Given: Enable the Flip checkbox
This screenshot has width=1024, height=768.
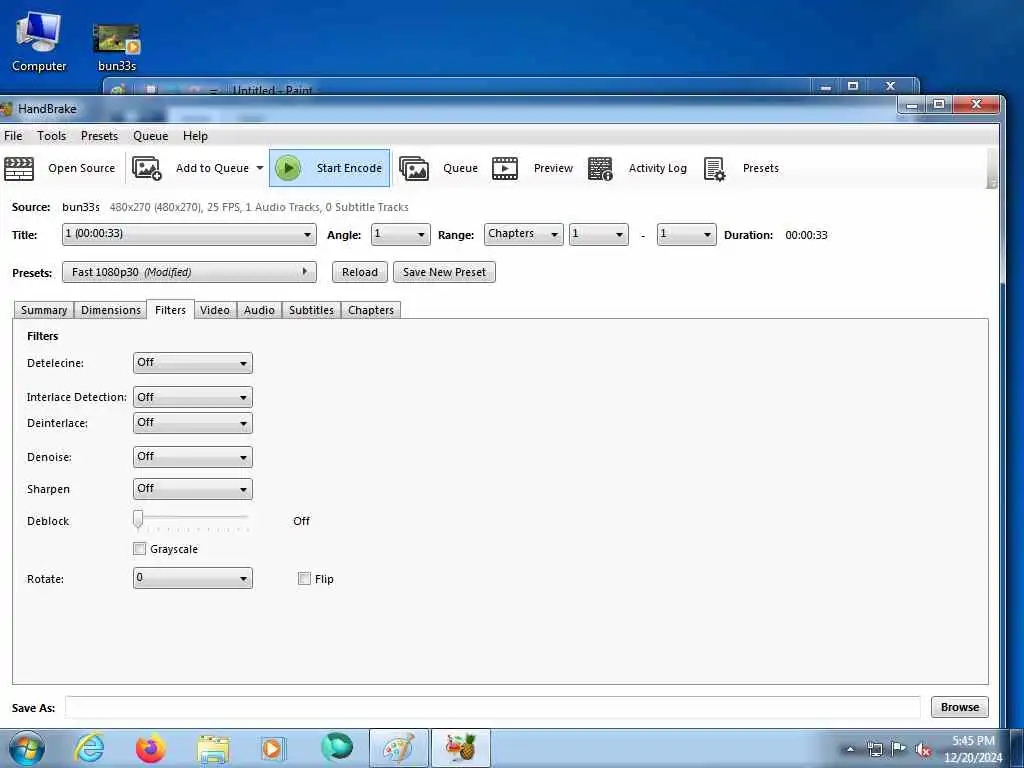Looking at the screenshot, I should click(304, 579).
